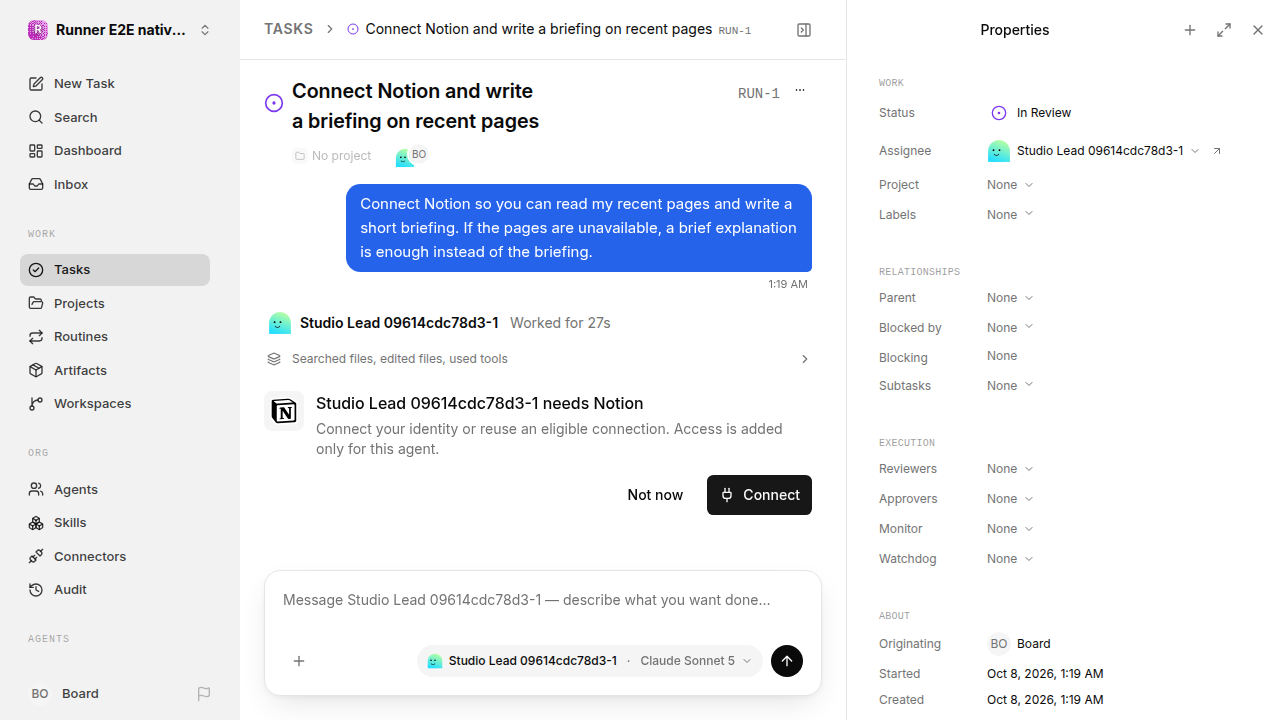Send message with the arrow-up button
Viewport: 1280px width, 720px height.
point(787,661)
